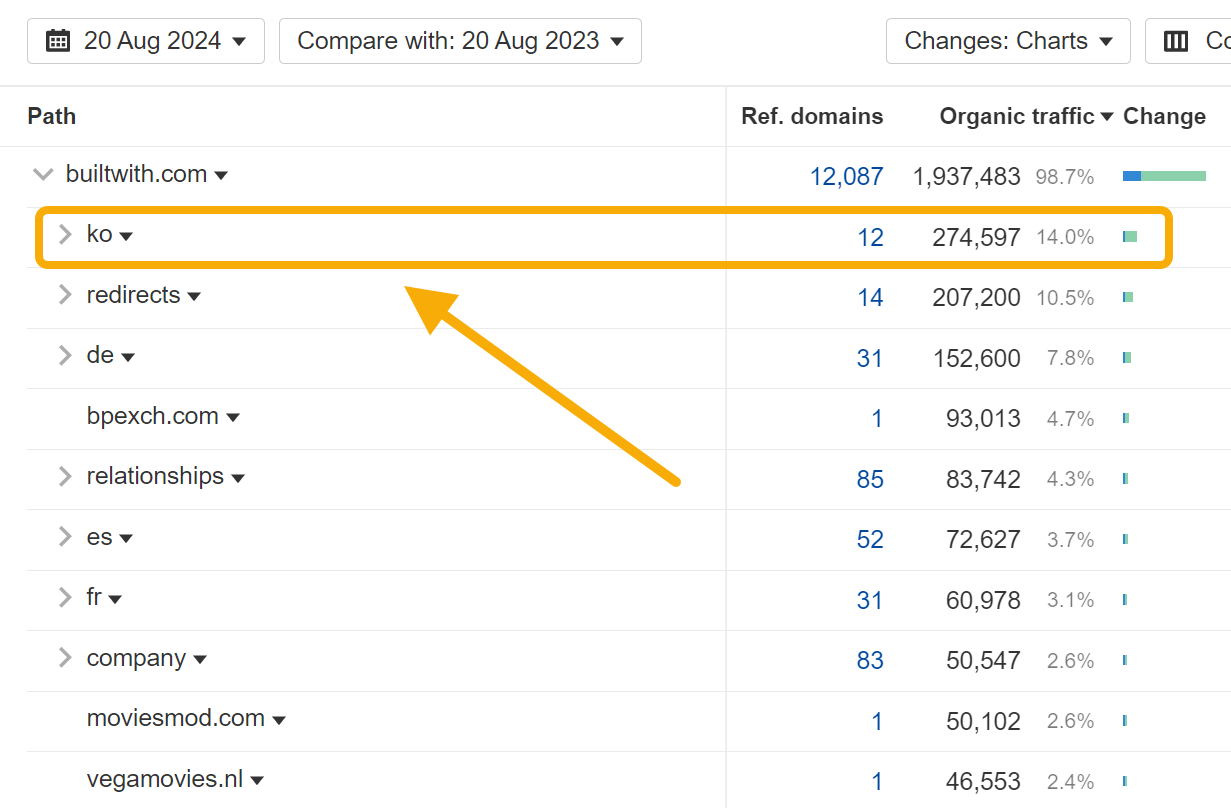Expand the company path row
Image resolution: width=1231 pixels, height=808 pixels.
click(64, 660)
